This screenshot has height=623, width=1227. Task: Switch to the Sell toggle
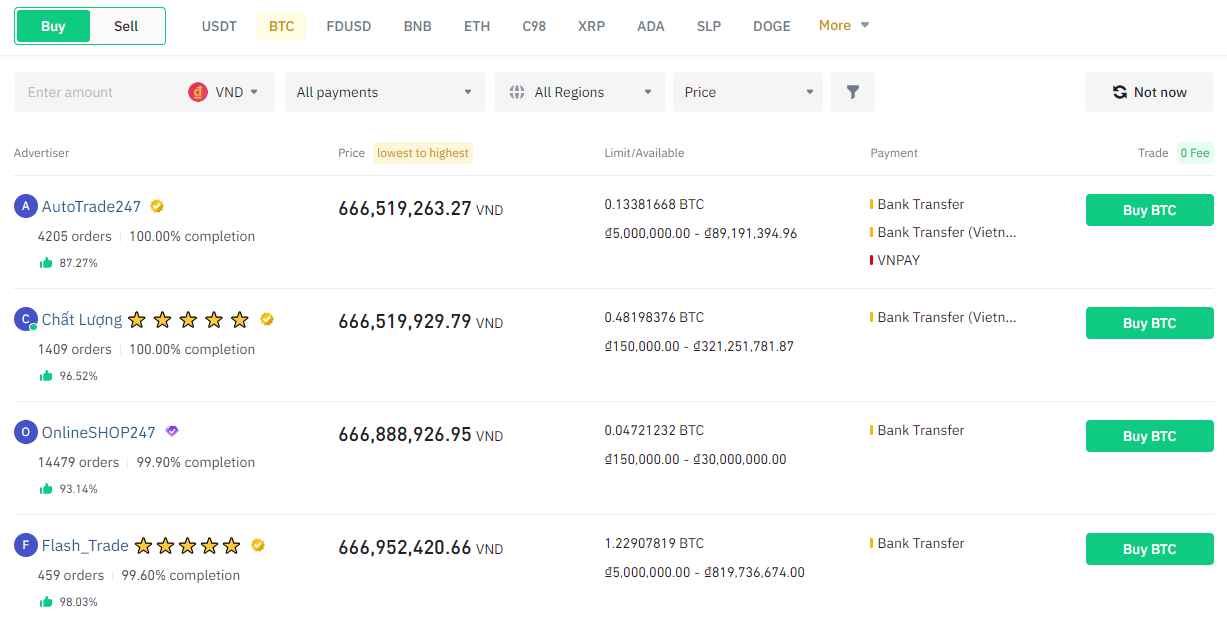[126, 26]
